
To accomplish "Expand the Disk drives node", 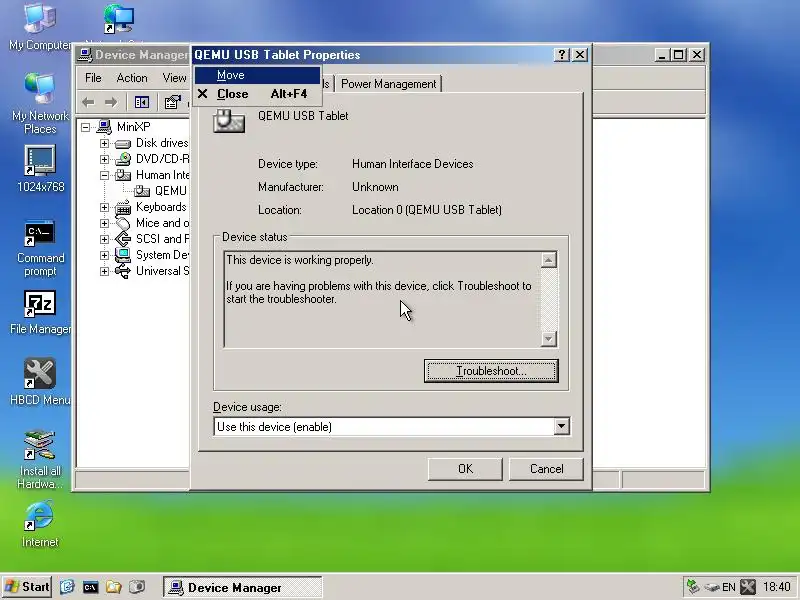I will pyautogui.click(x=105, y=143).
